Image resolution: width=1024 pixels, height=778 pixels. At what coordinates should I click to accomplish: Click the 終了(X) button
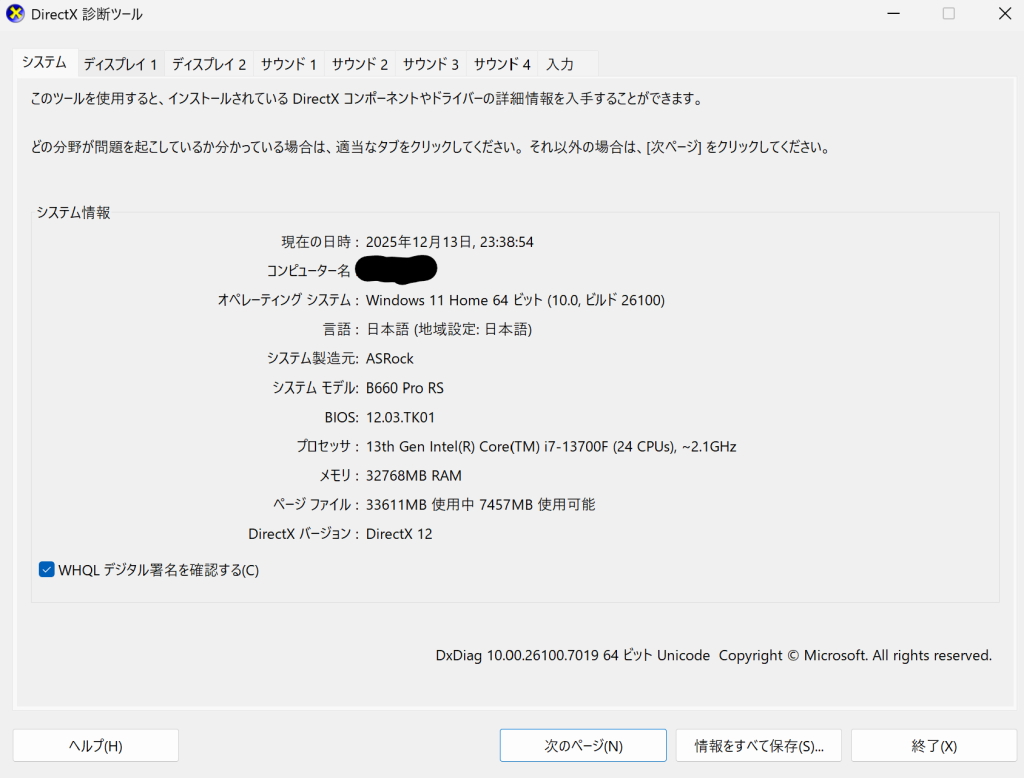(x=934, y=745)
